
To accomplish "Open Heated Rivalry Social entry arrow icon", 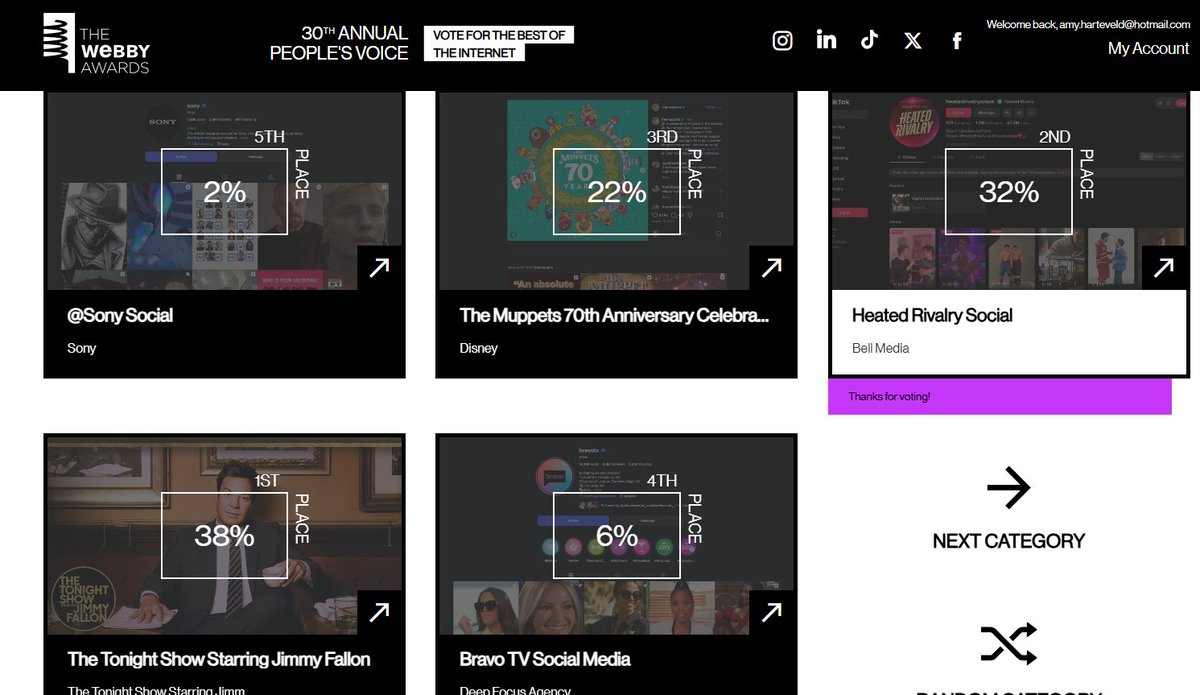I will (x=1164, y=268).
